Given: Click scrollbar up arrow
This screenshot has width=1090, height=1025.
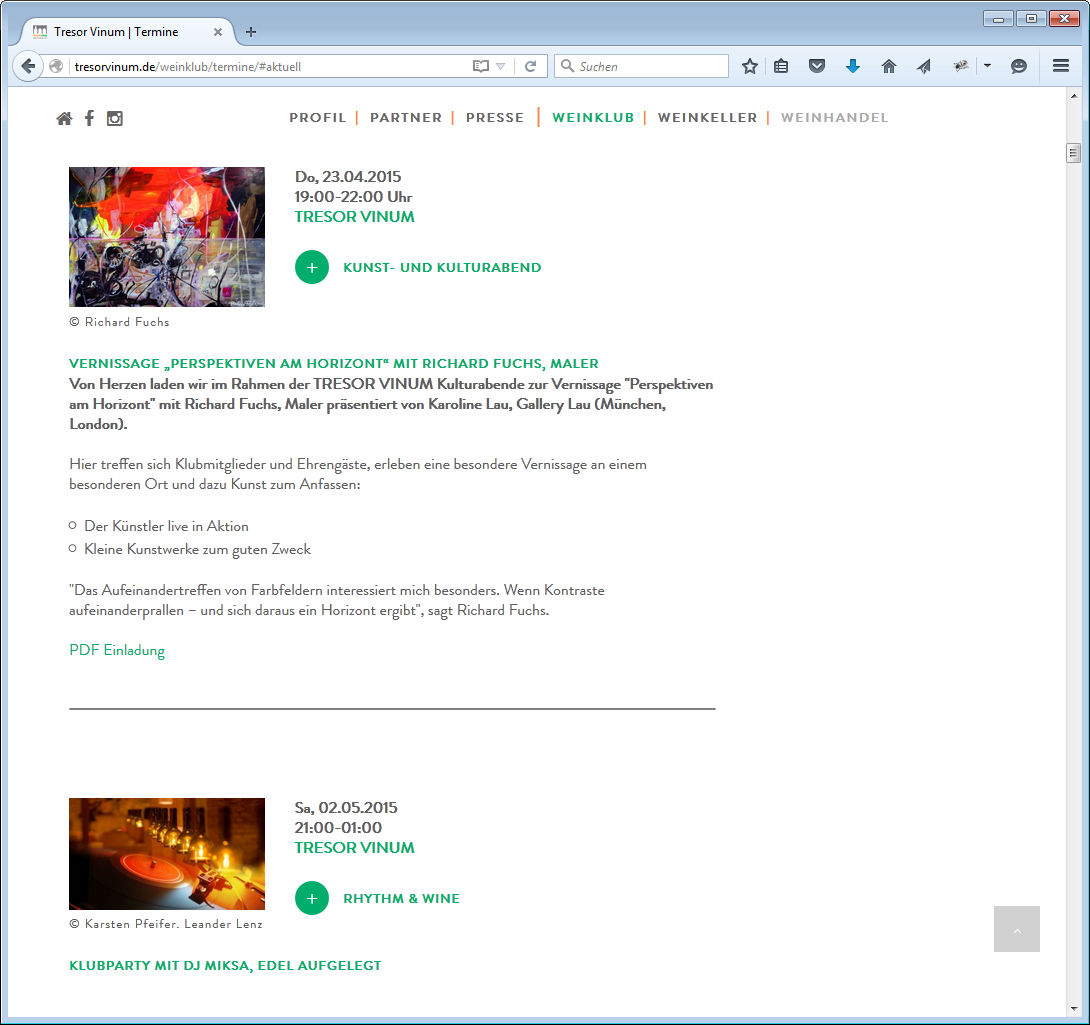Looking at the screenshot, I should [x=1073, y=96].
